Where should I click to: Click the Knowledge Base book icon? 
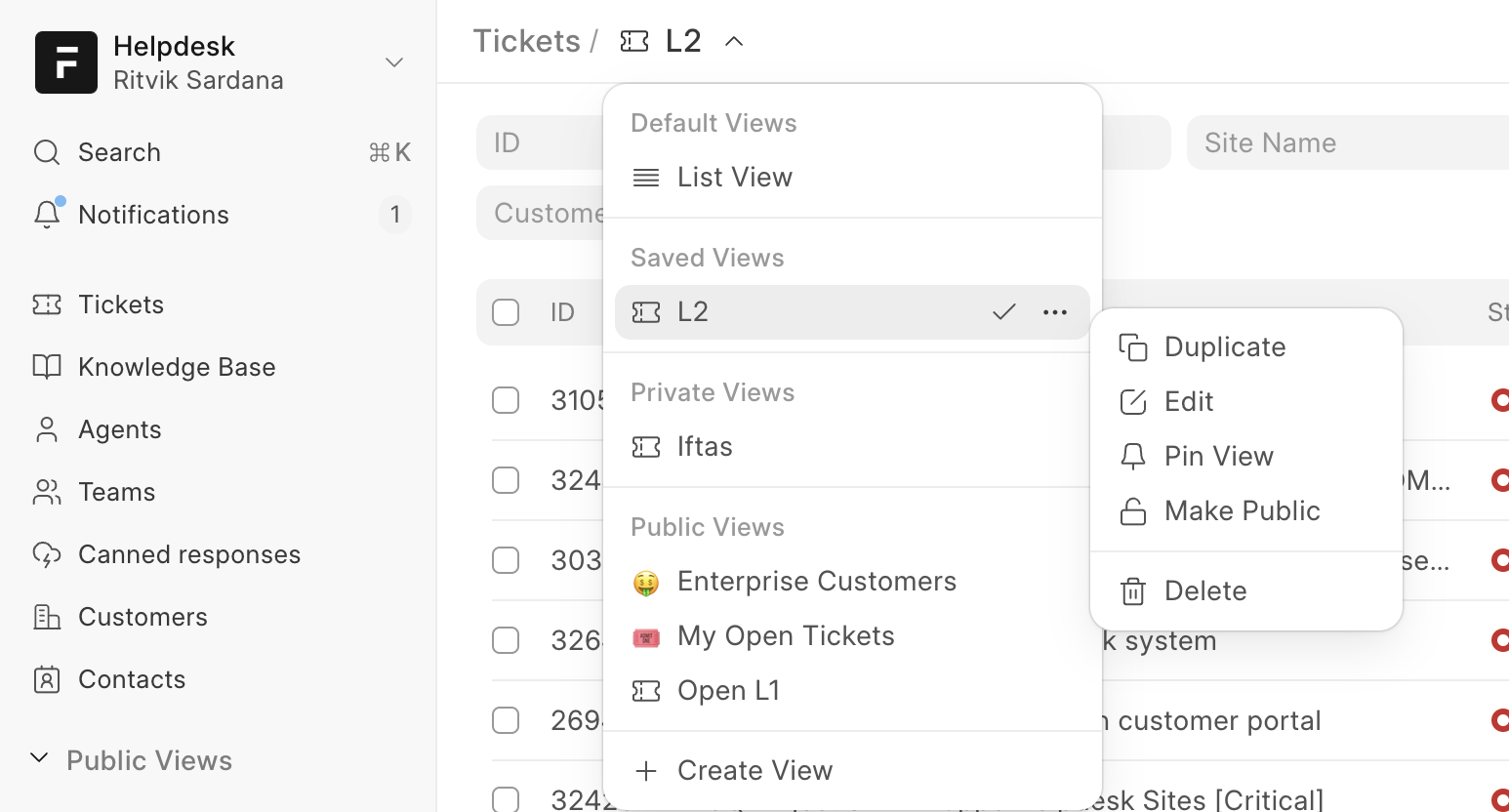47,367
